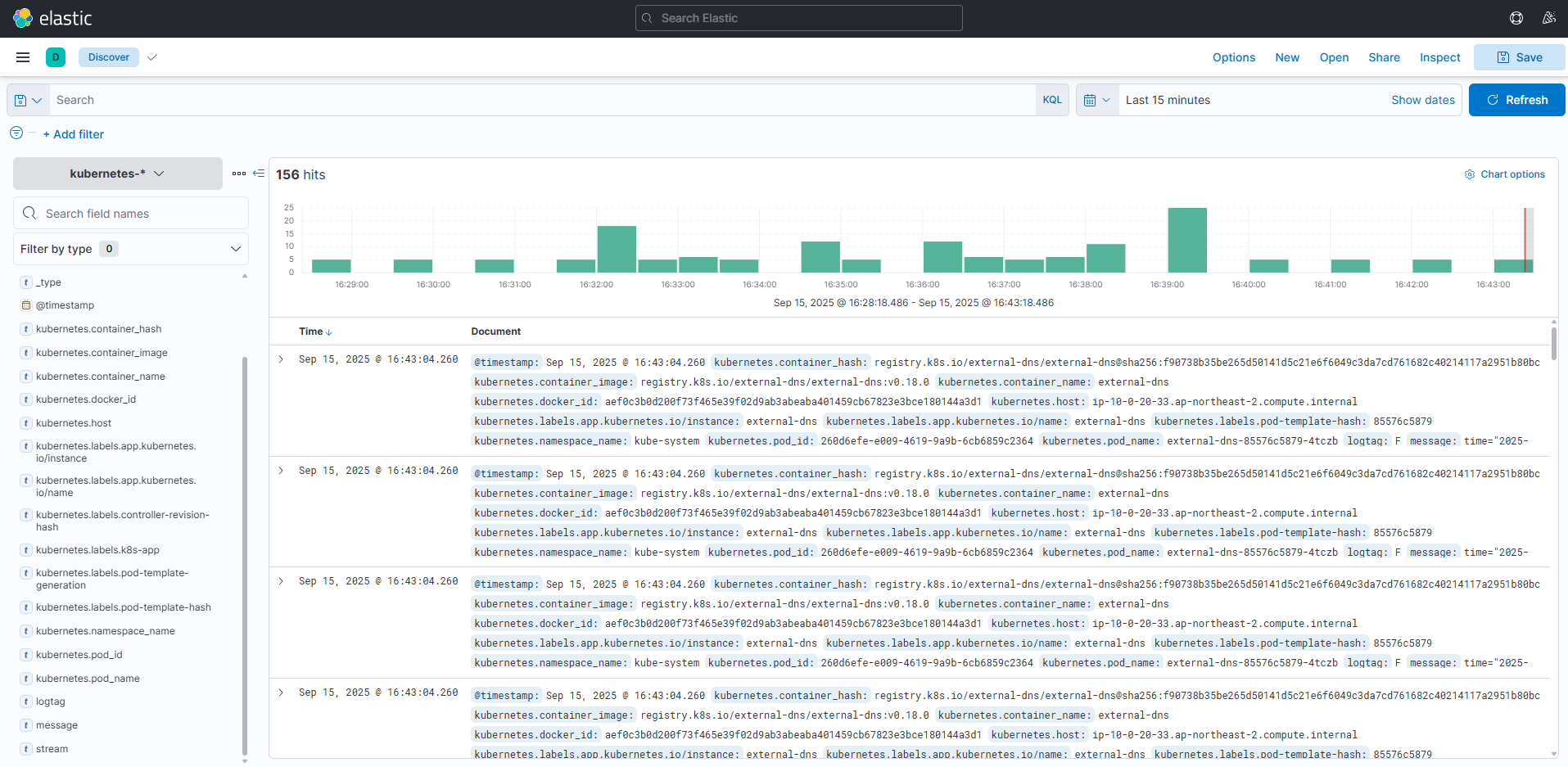Expand the first document row
Viewport: 1568px width, 767px height.
coord(281,359)
